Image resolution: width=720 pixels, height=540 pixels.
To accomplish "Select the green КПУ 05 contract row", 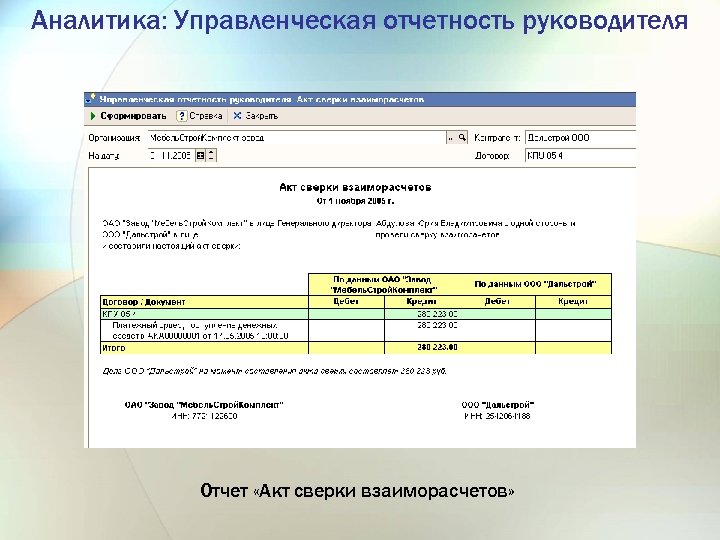I will 356,314.
